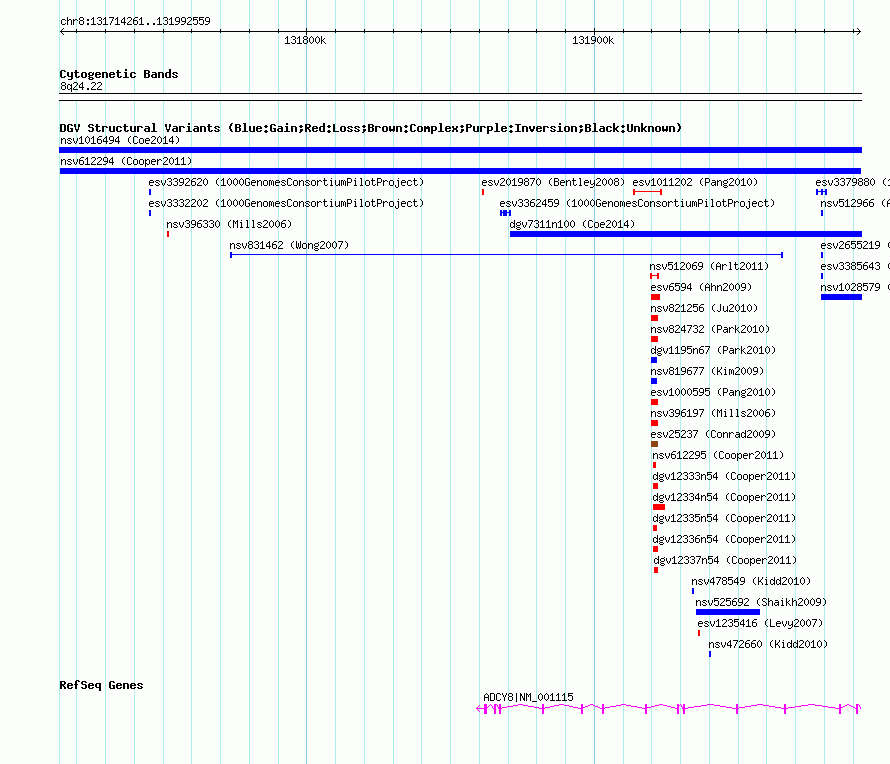Select the pink ADCY8 gene track glyph

pyautogui.click(x=669, y=708)
